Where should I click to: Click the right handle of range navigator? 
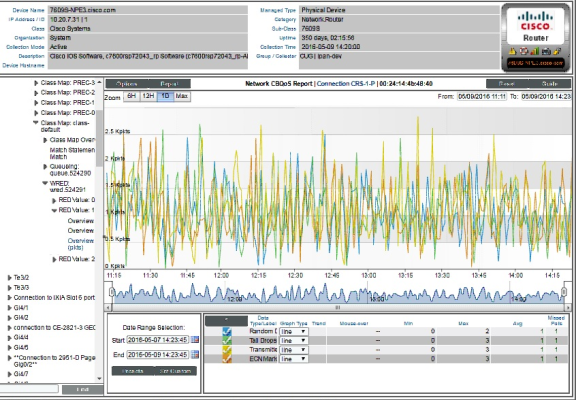(564, 292)
